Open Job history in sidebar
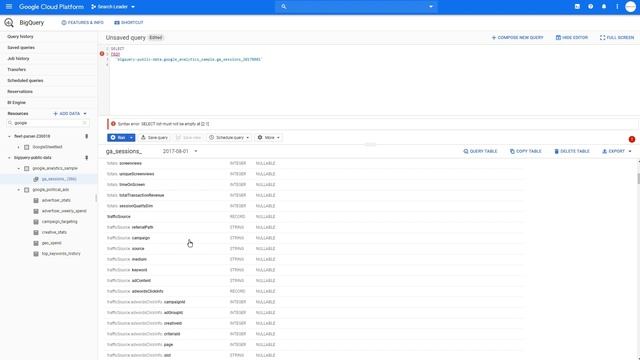Image resolution: width=640 pixels, height=360 pixels. pyautogui.click(x=18, y=58)
